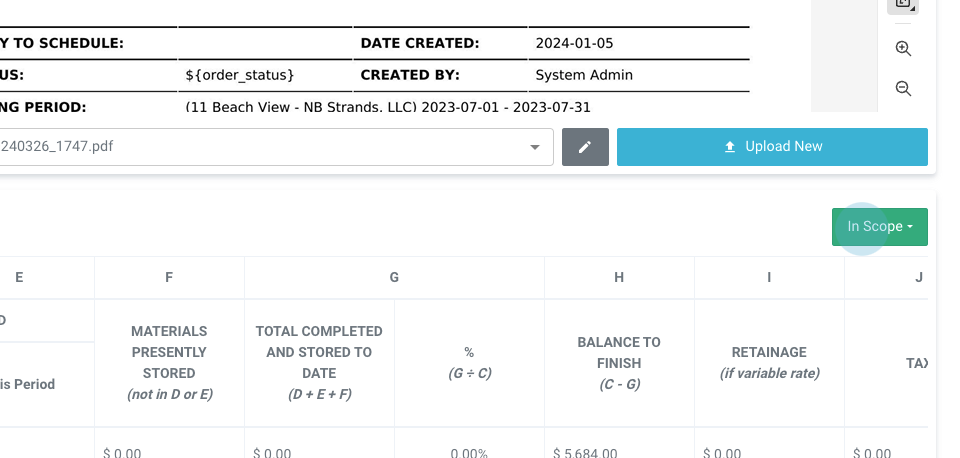The height and width of the screenshot is (458, 960).
Task: Click the percent (G ÷ C) column header
Action: point(469,362)
